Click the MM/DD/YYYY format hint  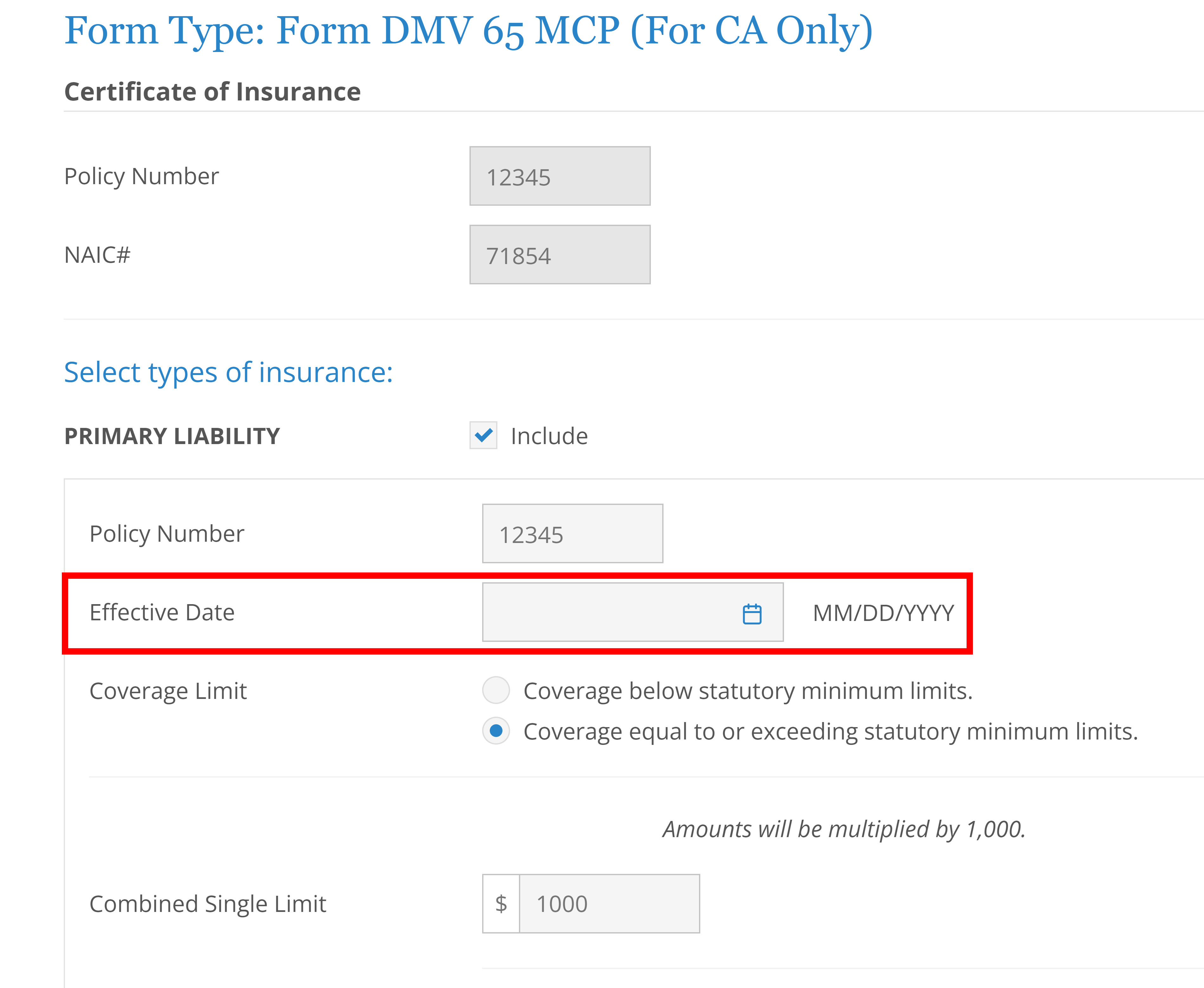tap(882, 613)
